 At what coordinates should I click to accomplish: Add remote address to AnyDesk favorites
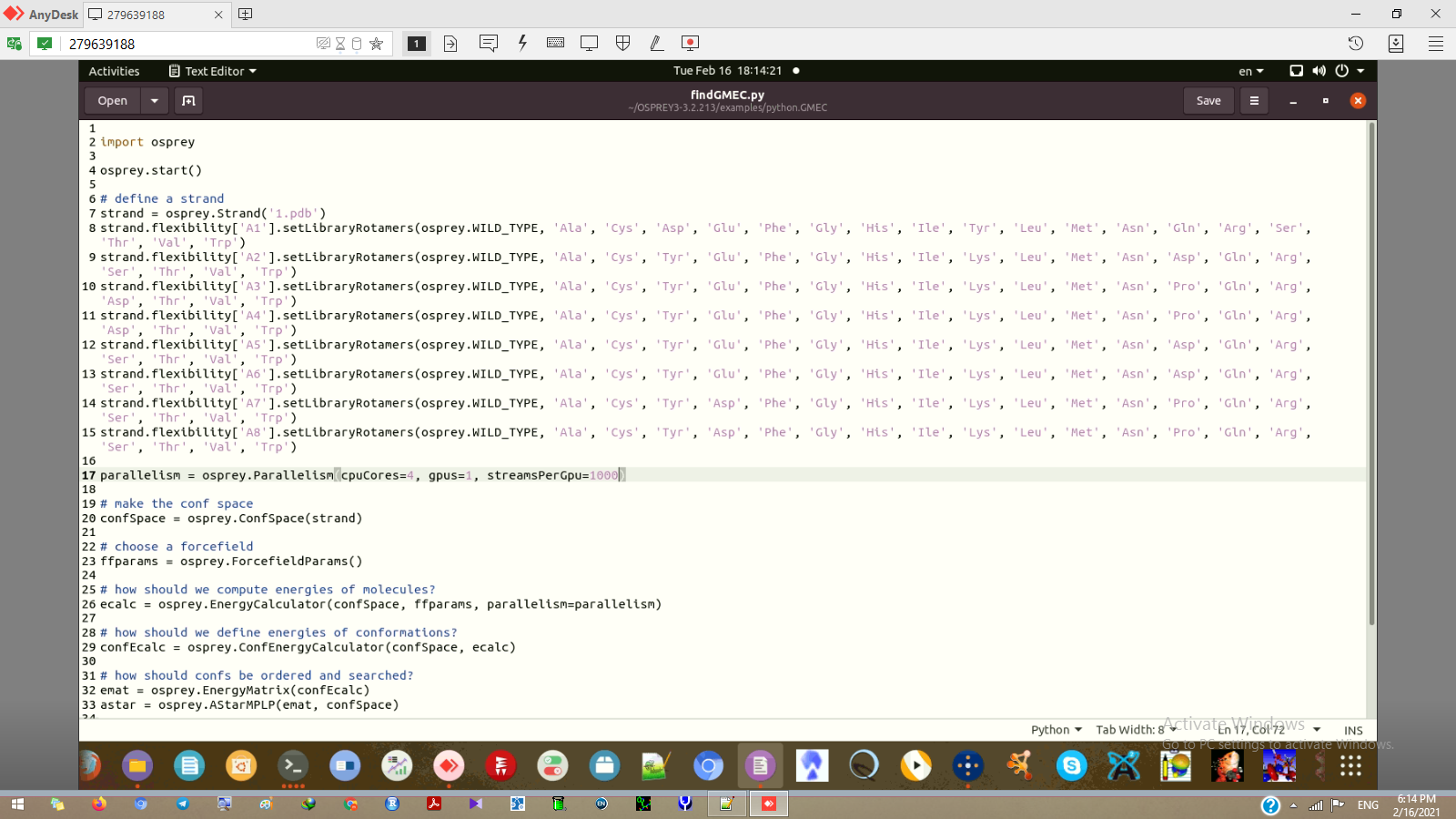pos(377,44)
